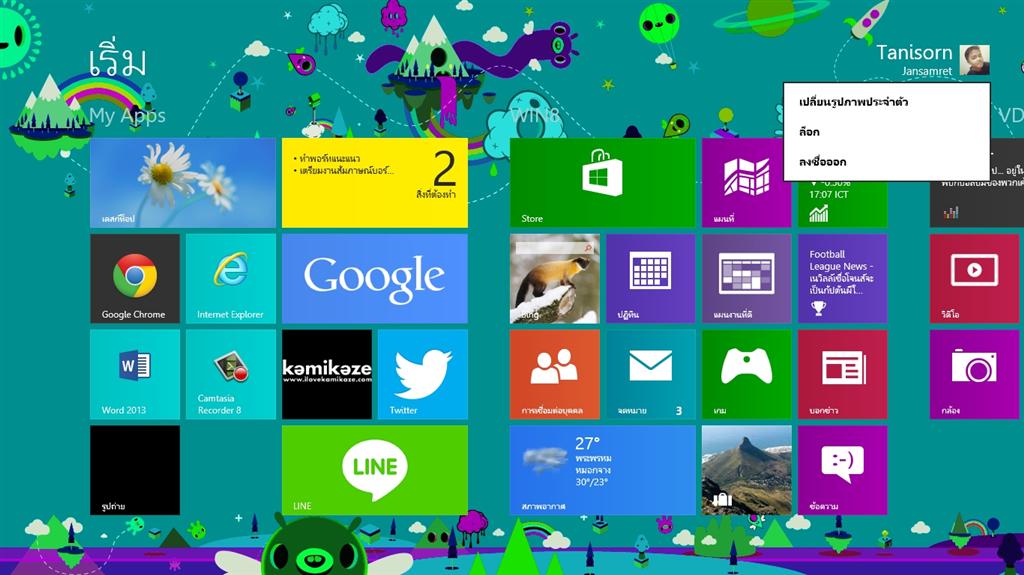The height and width of the screenshot is (575, 1024).
Task: Click the My Apps group heading
Action: pyautogui.click(x=127, y=116)
